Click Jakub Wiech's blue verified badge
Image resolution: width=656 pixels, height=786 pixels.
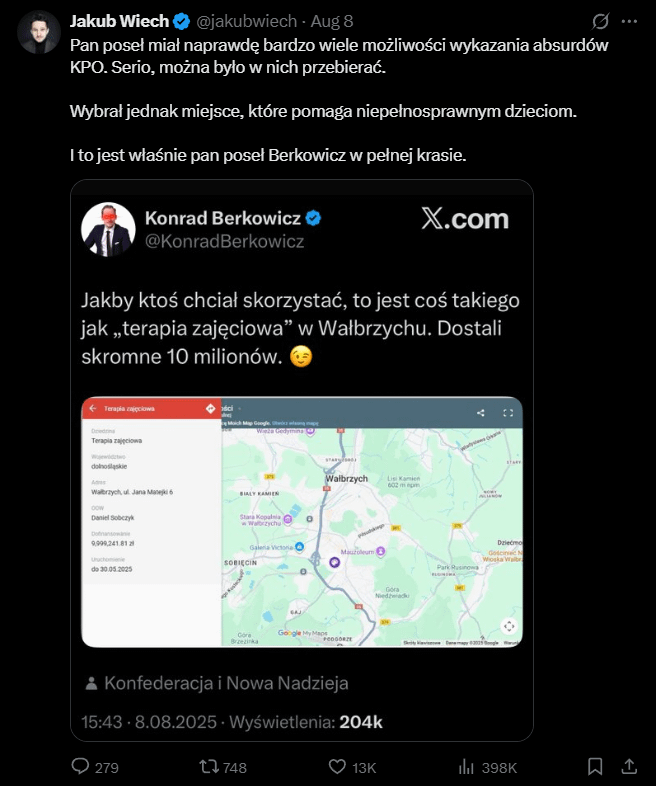pyautogui.click(x=181, y=21)
